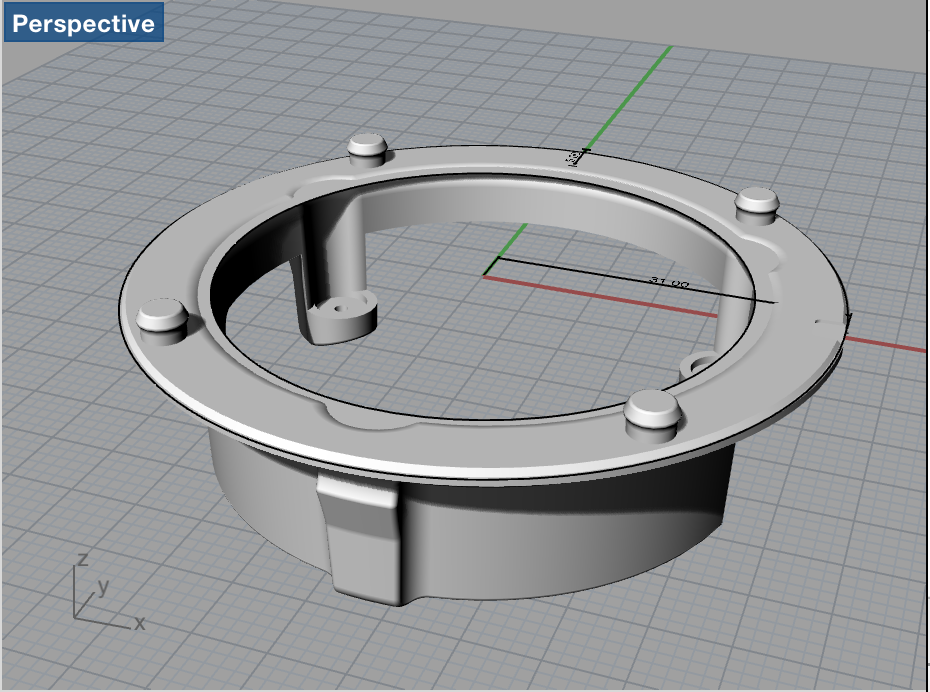930x692 pixels.
Task: Select the 31.00 radius dimension text
Action: (x=670, y=282)
